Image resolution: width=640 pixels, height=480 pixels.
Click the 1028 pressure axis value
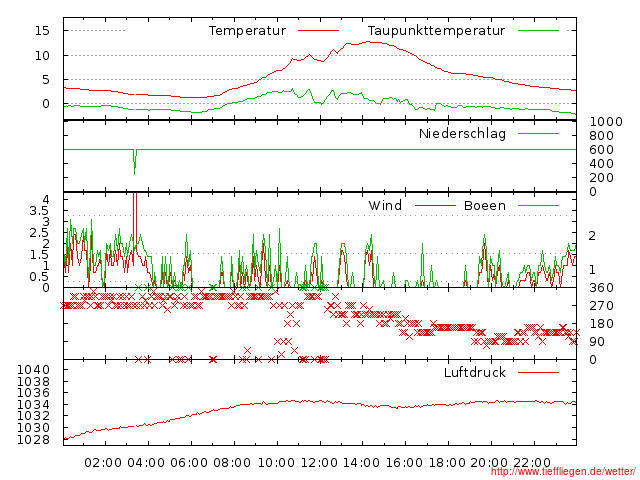click(x=33, y=440)
